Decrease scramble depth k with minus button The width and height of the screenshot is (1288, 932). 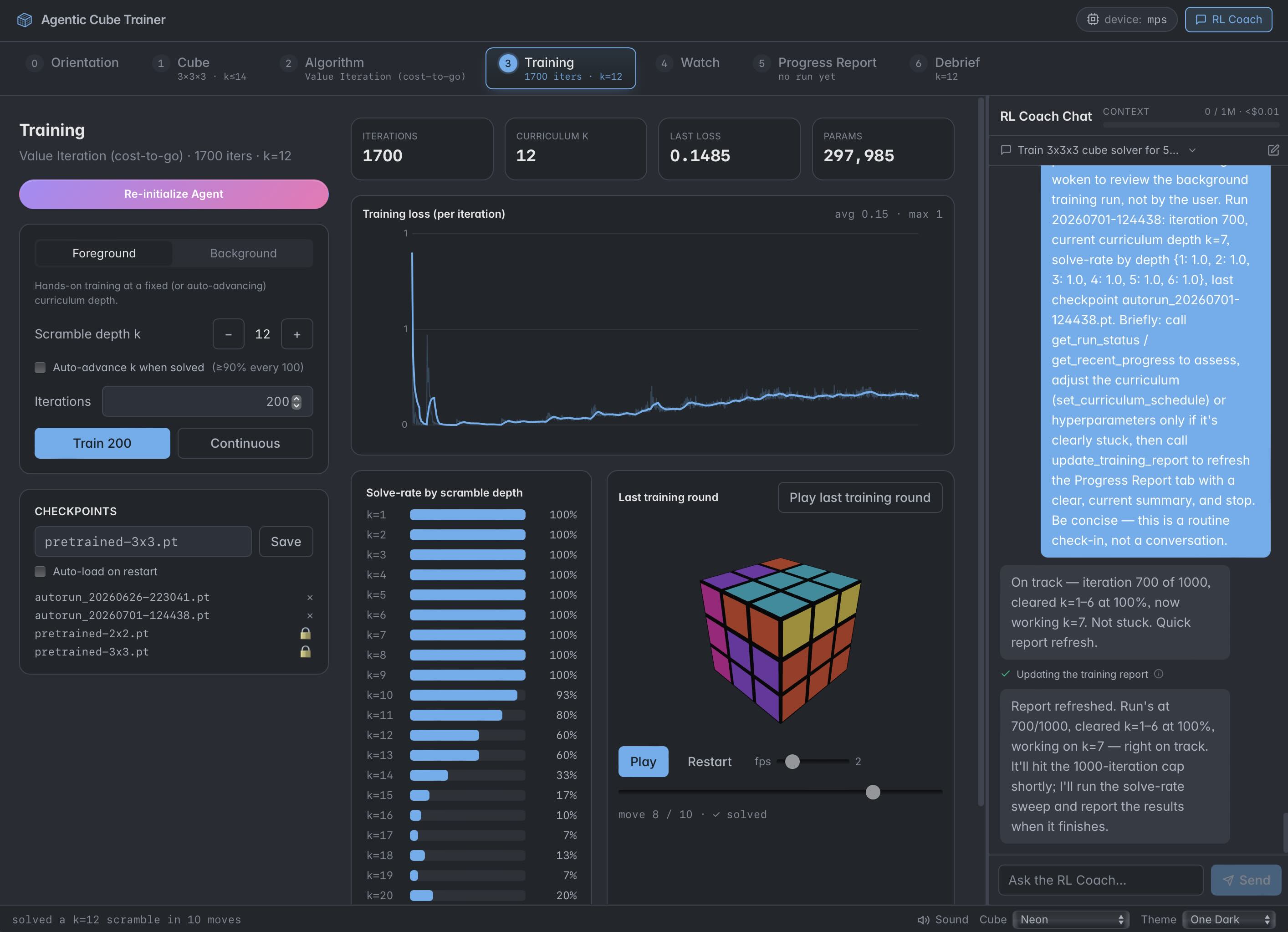click(x=228, y=334)
